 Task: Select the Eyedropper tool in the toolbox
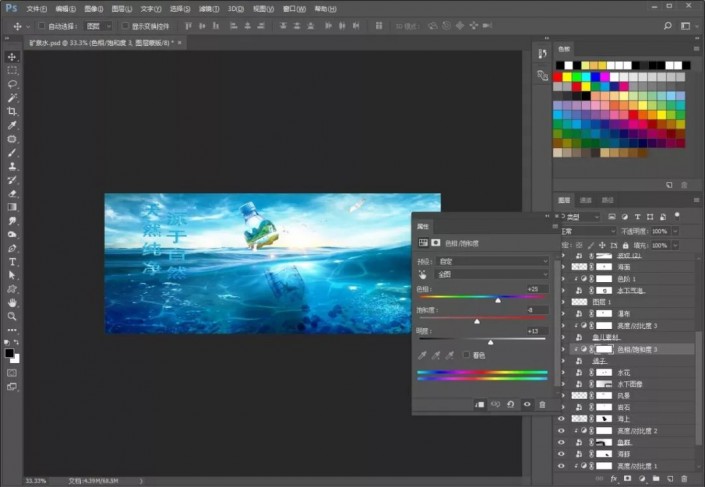click(x=12, y=125)
